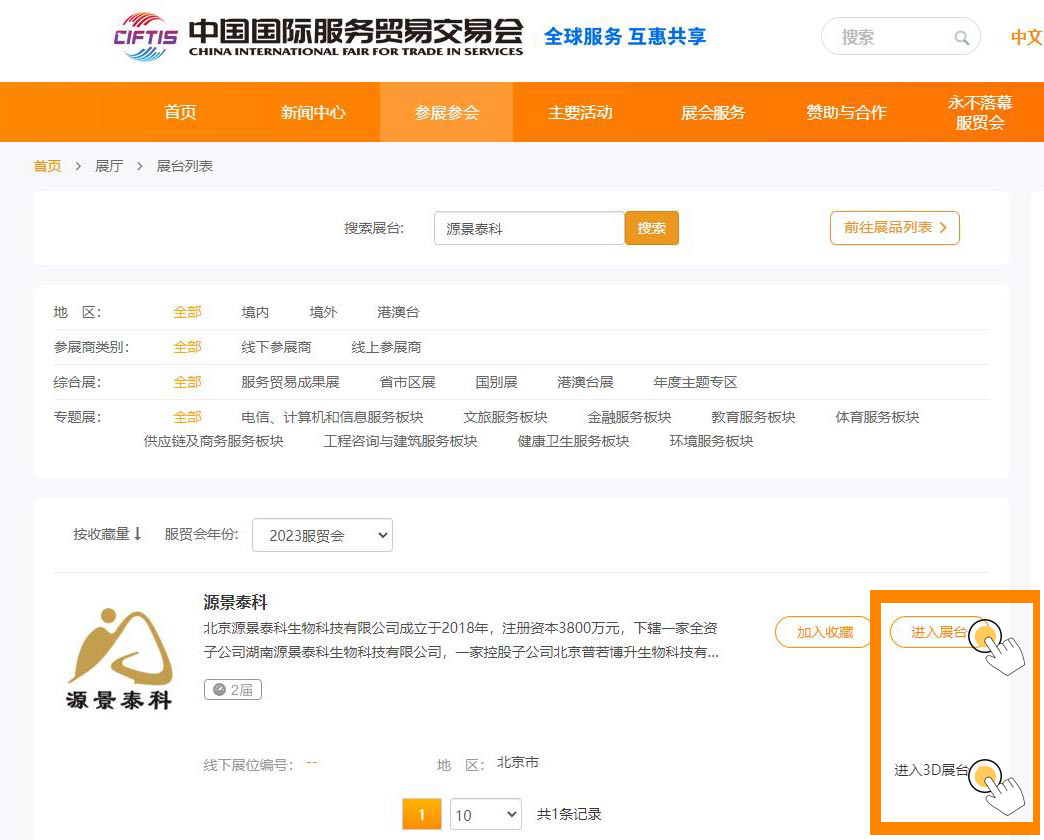Click the sort-by-favorites down arrow

pos(138,534)
